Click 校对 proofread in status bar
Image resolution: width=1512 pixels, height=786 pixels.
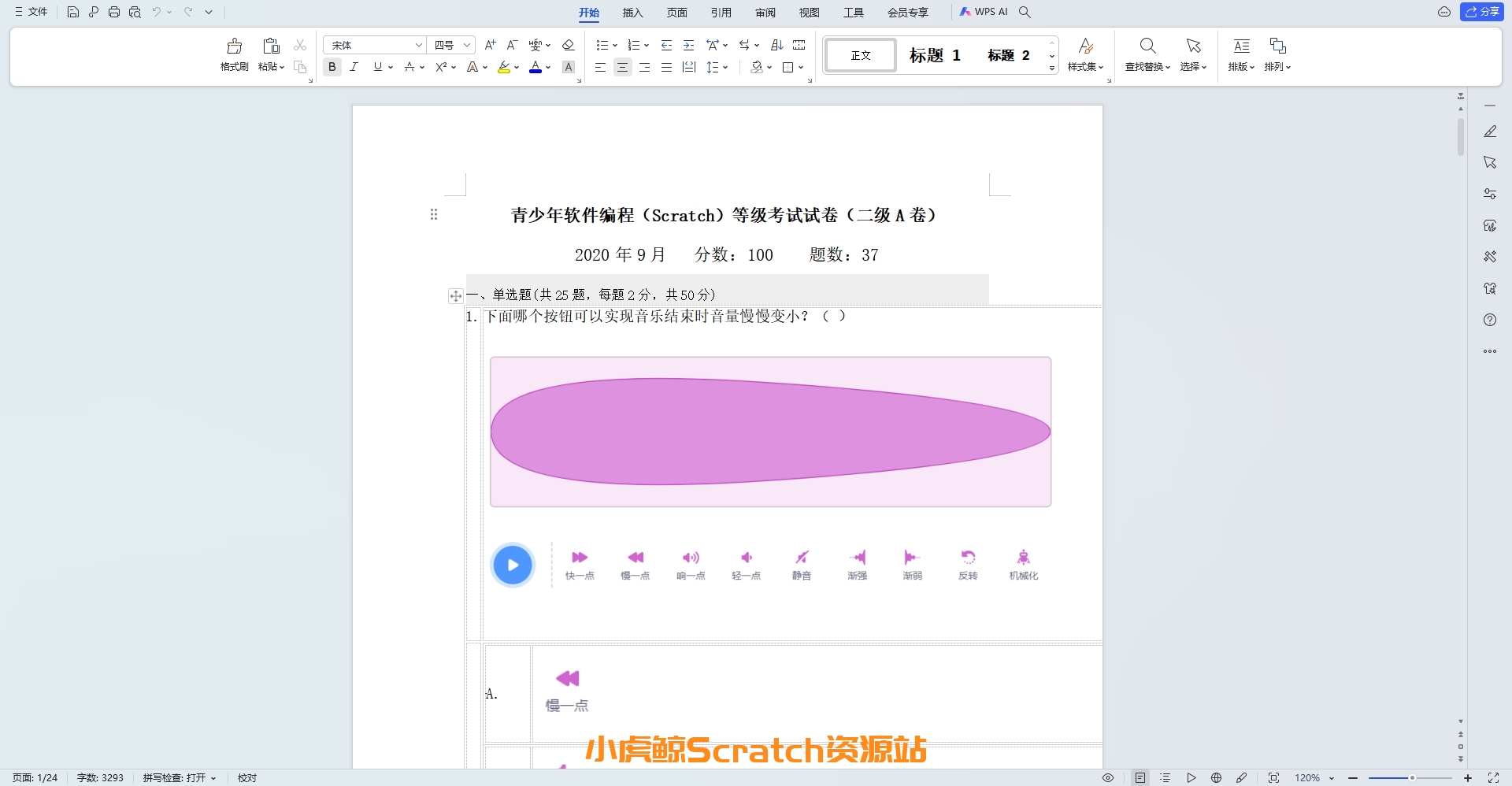point(247,777)
